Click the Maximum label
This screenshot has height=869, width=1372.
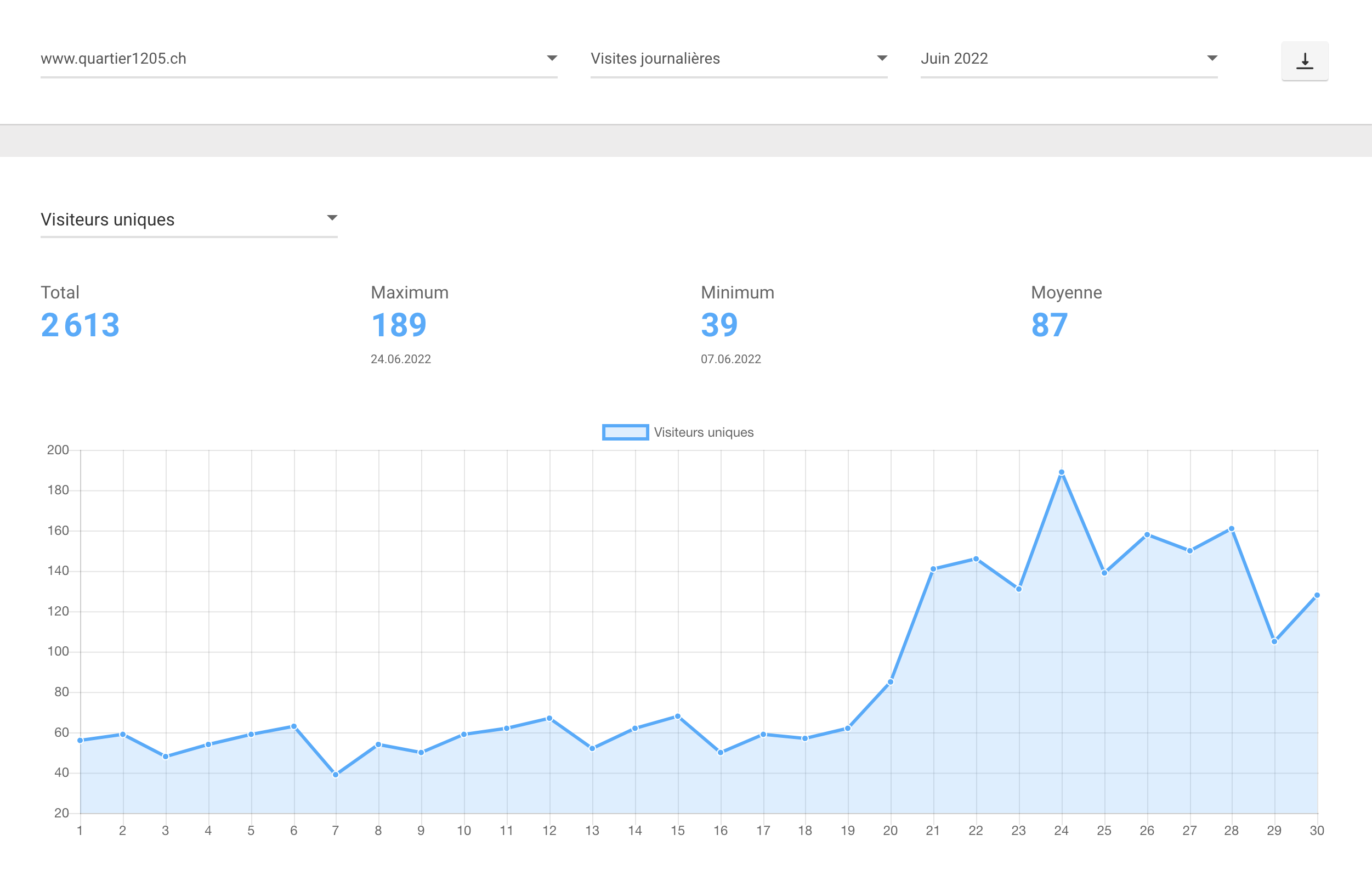(410, 292)
